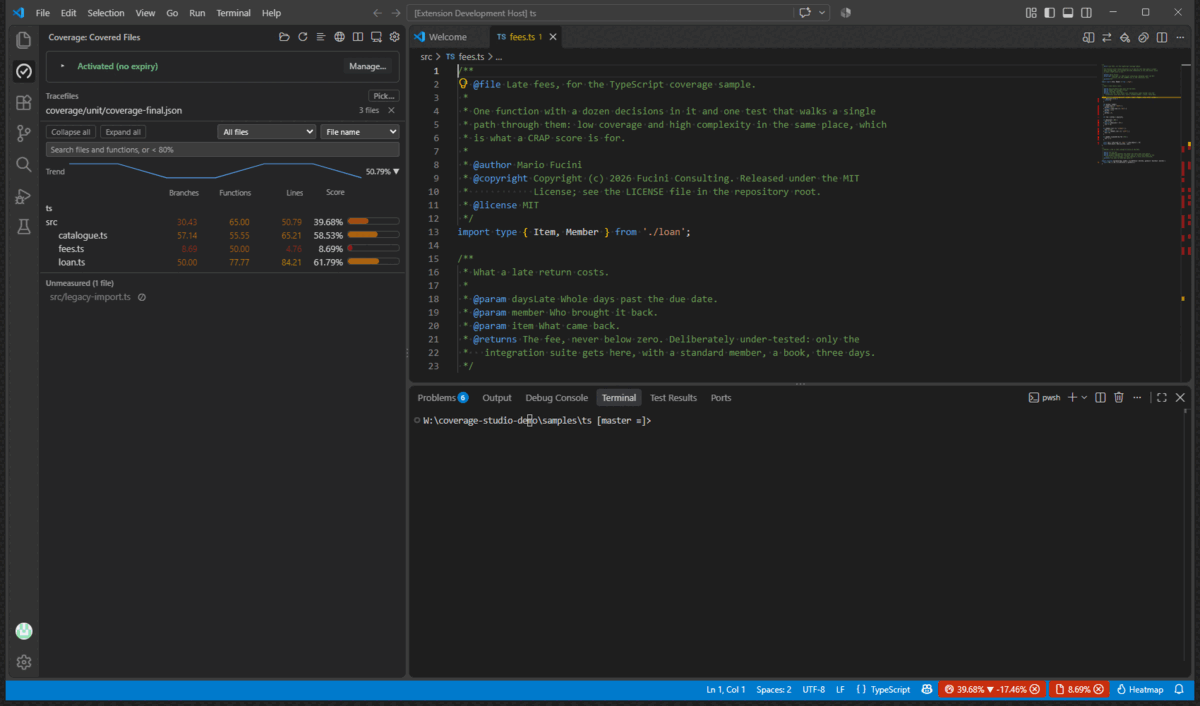Split the terminal using the split icon
This screenshot has height=706, width=1200.
(1100, 398)
